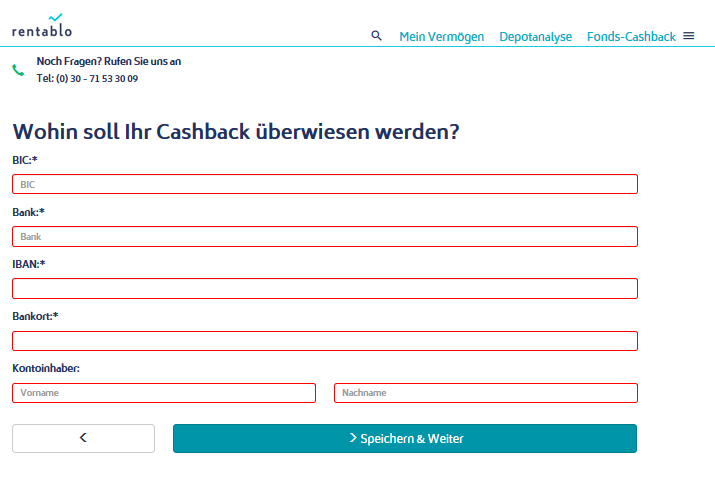Viewport: 715px width, 491px height.
Task: Click the phone number Tel: (0) 30 - 71 53 30 09
Action: [x=87, y=78]
